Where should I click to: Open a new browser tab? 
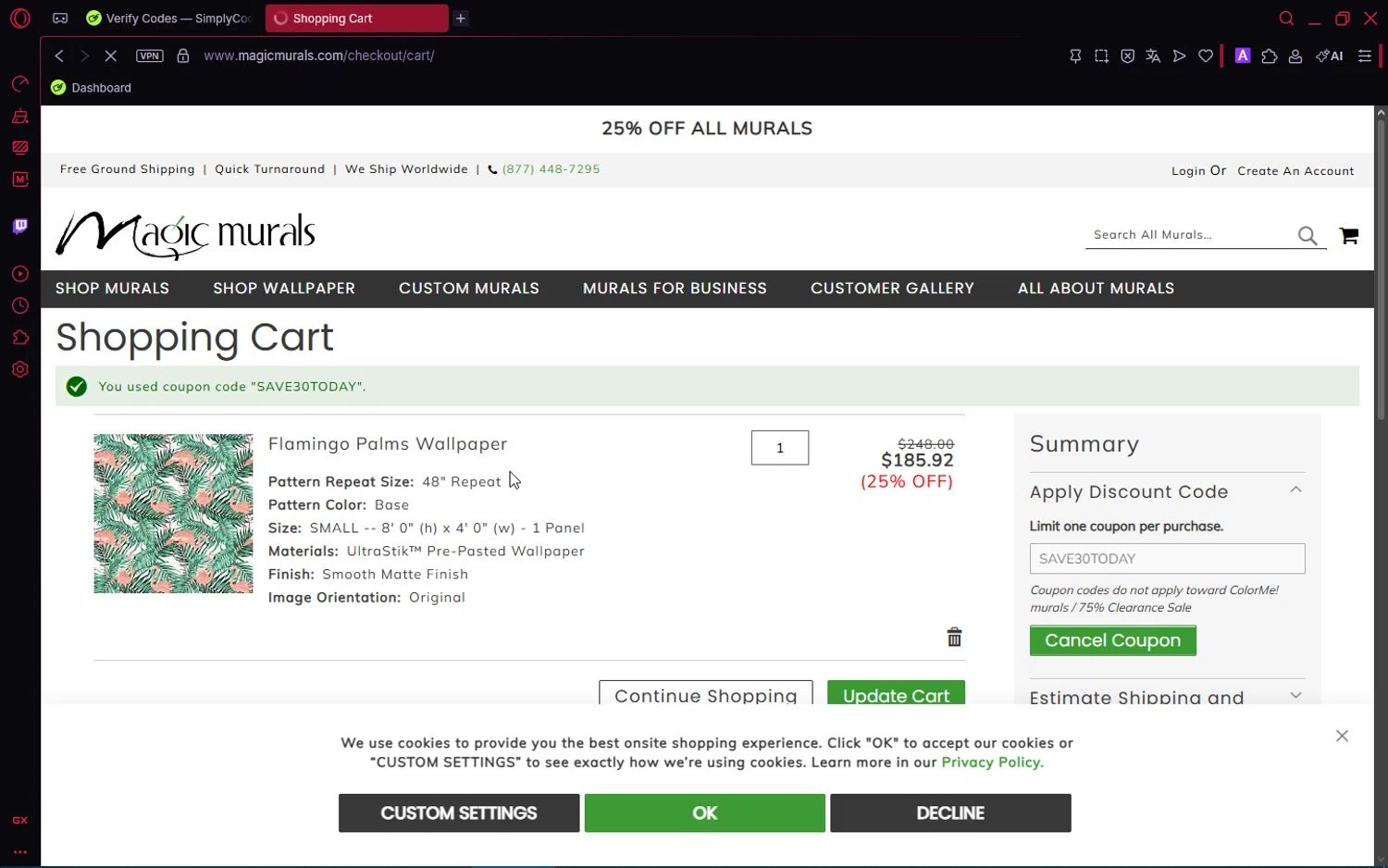pyautogui.click(x=460, y=18)
